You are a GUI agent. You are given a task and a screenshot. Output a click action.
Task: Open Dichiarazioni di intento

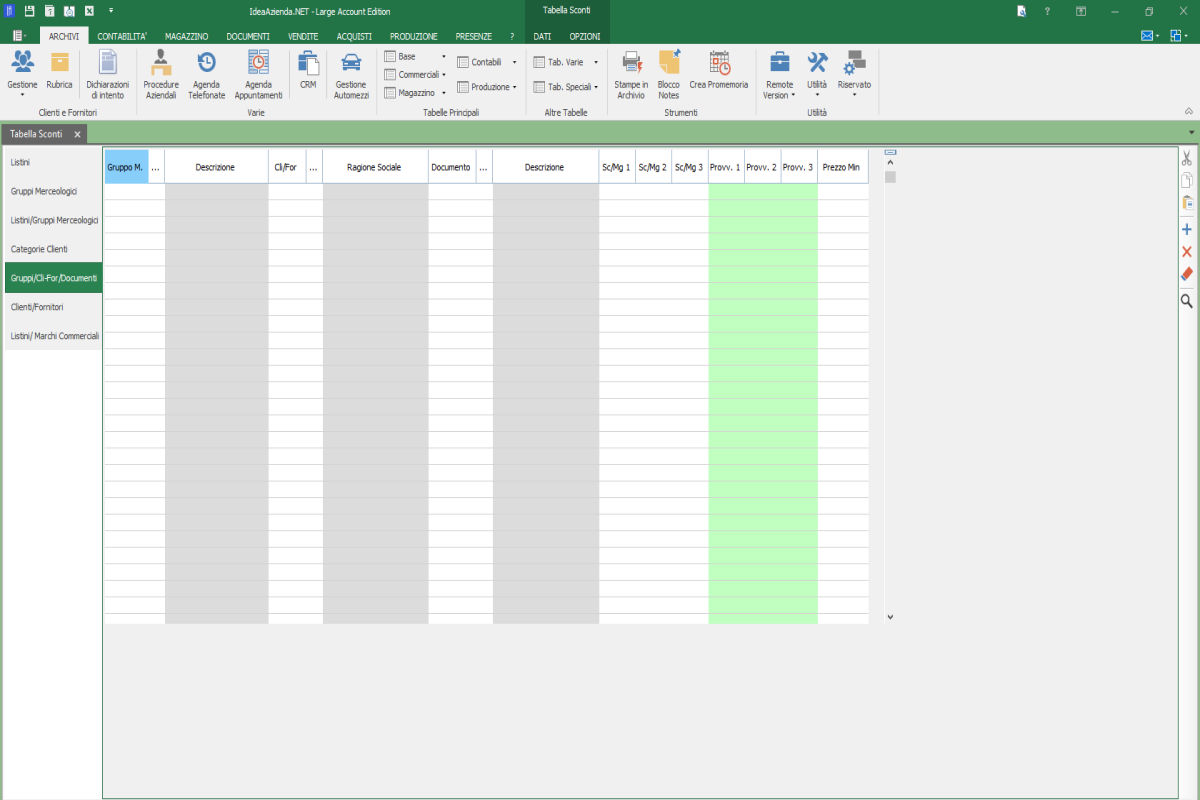click(x=107, y=74)
